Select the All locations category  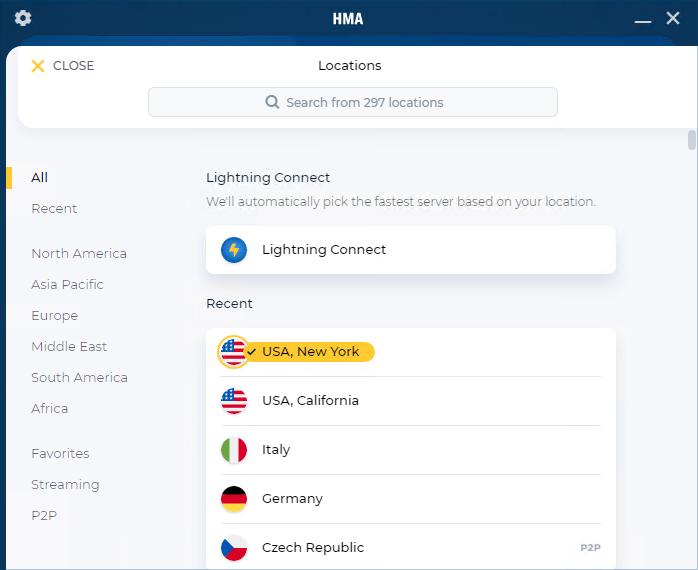40,178
